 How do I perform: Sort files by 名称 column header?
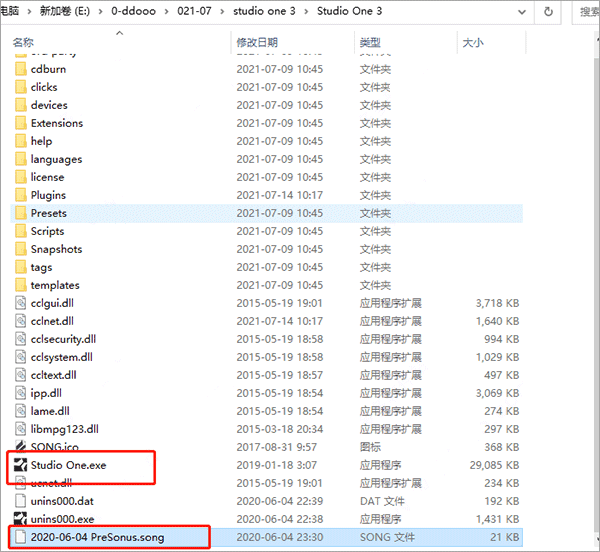tap(23, 43)
